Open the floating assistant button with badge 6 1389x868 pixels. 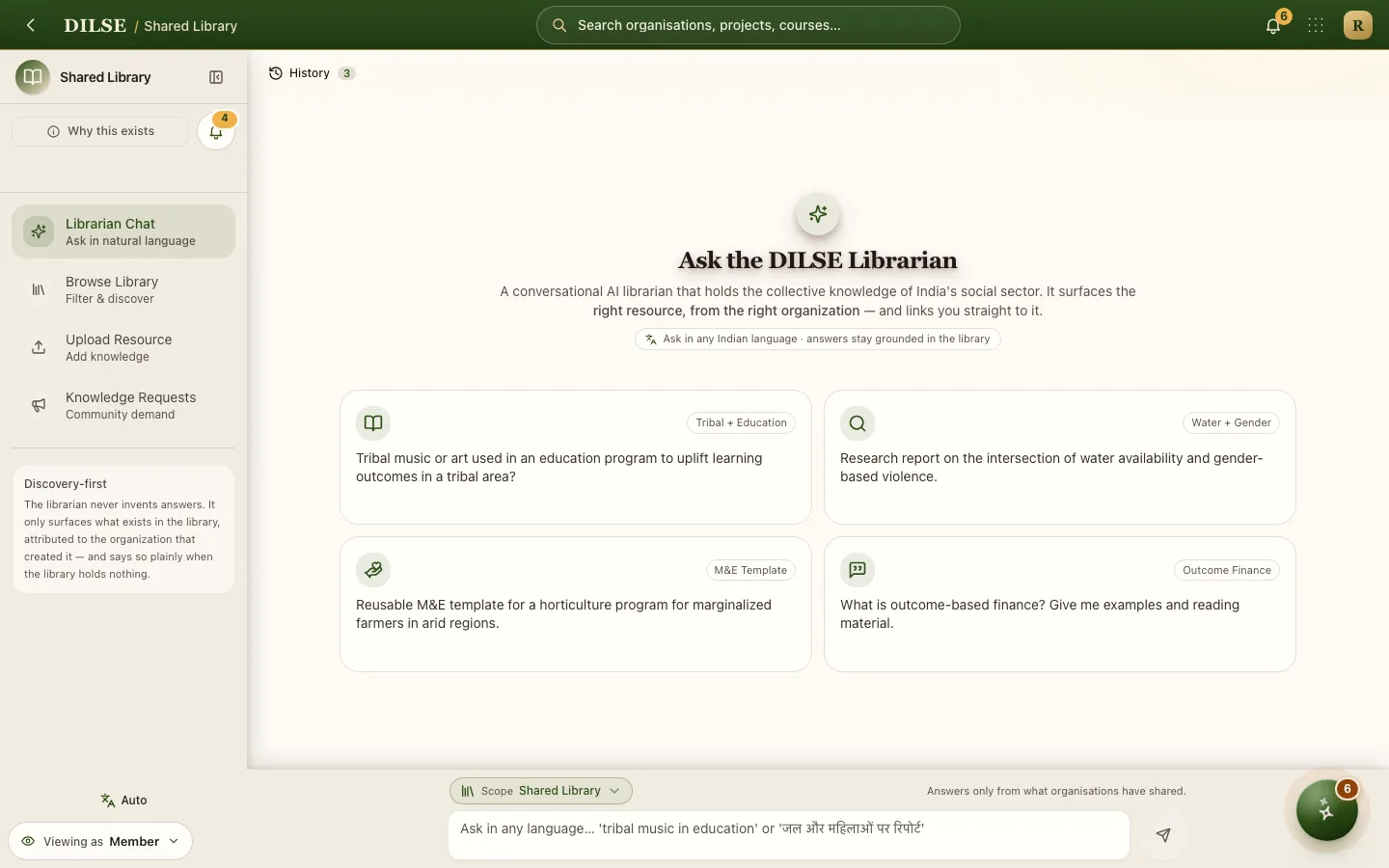[x=1327, y=810]
